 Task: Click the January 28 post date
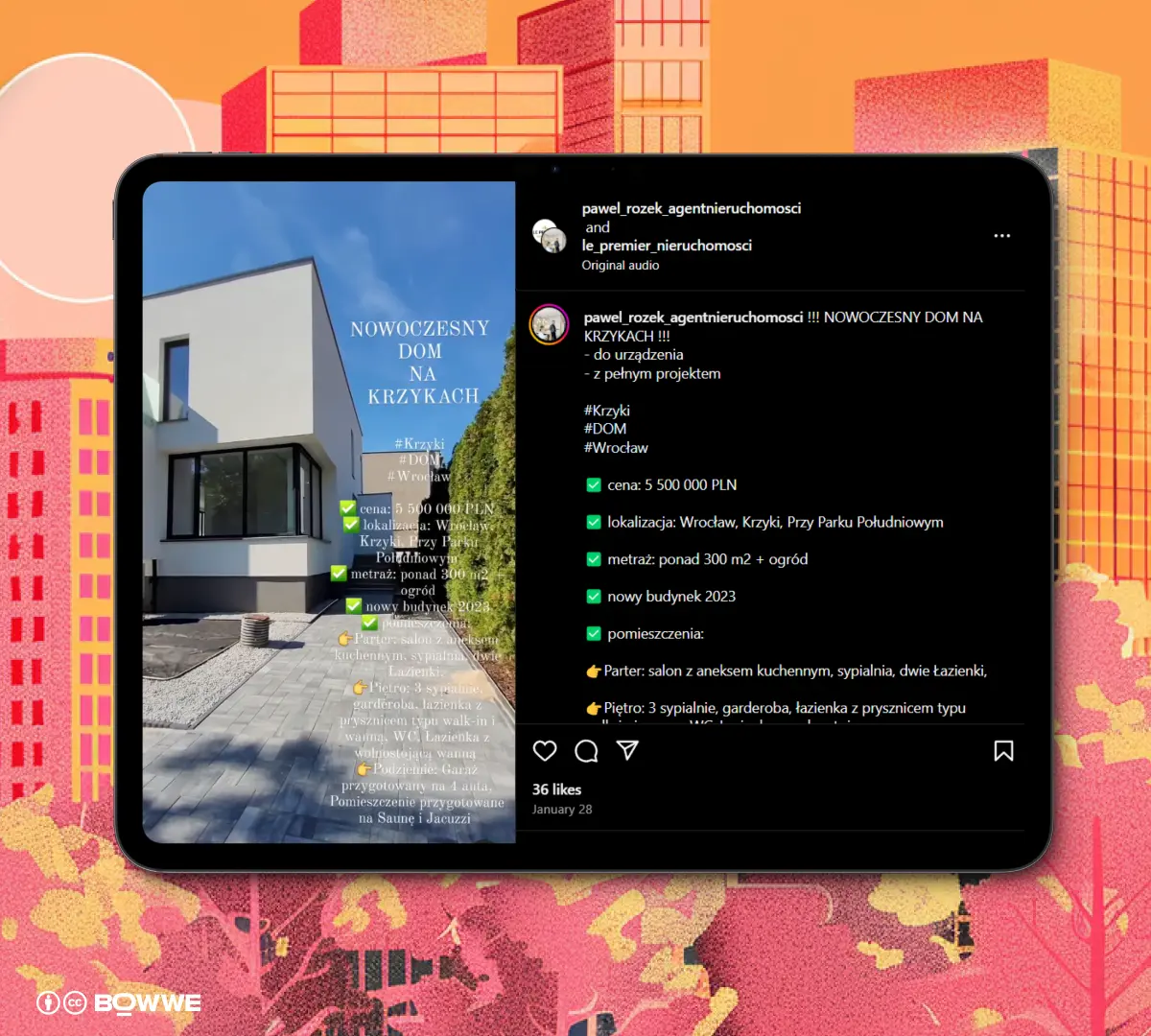562,810
